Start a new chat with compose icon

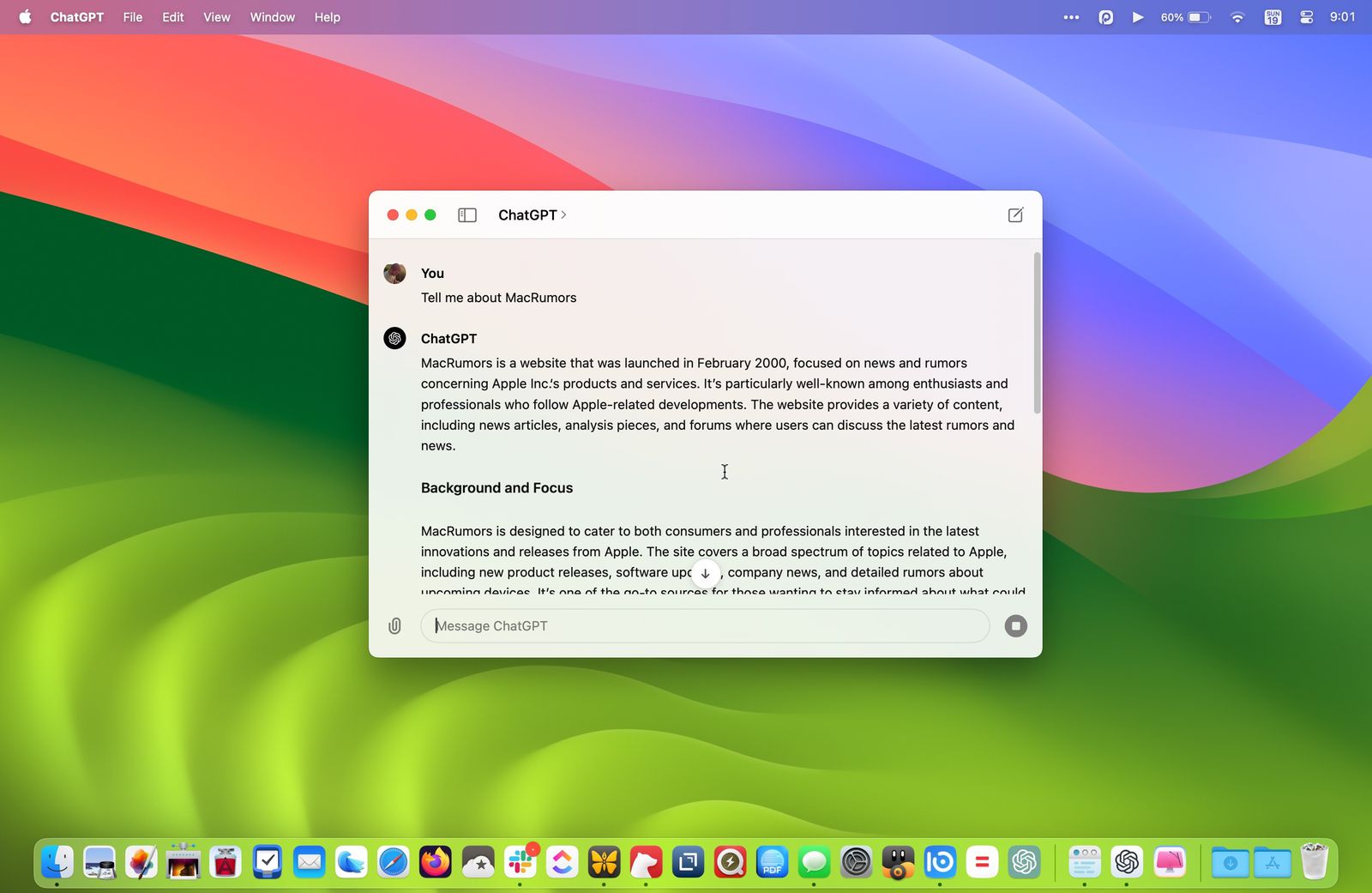(x=1015, y=215)
